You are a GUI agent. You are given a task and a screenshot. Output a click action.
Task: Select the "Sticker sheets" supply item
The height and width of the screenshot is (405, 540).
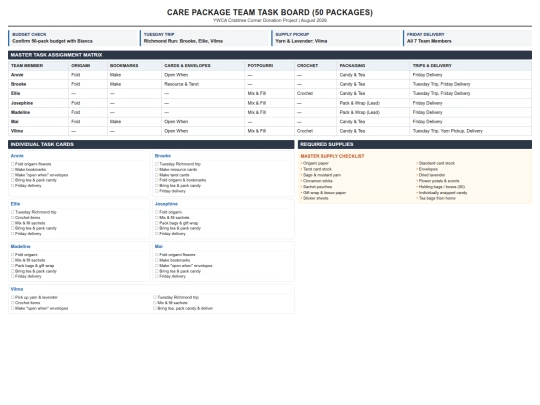coord(315,198)
